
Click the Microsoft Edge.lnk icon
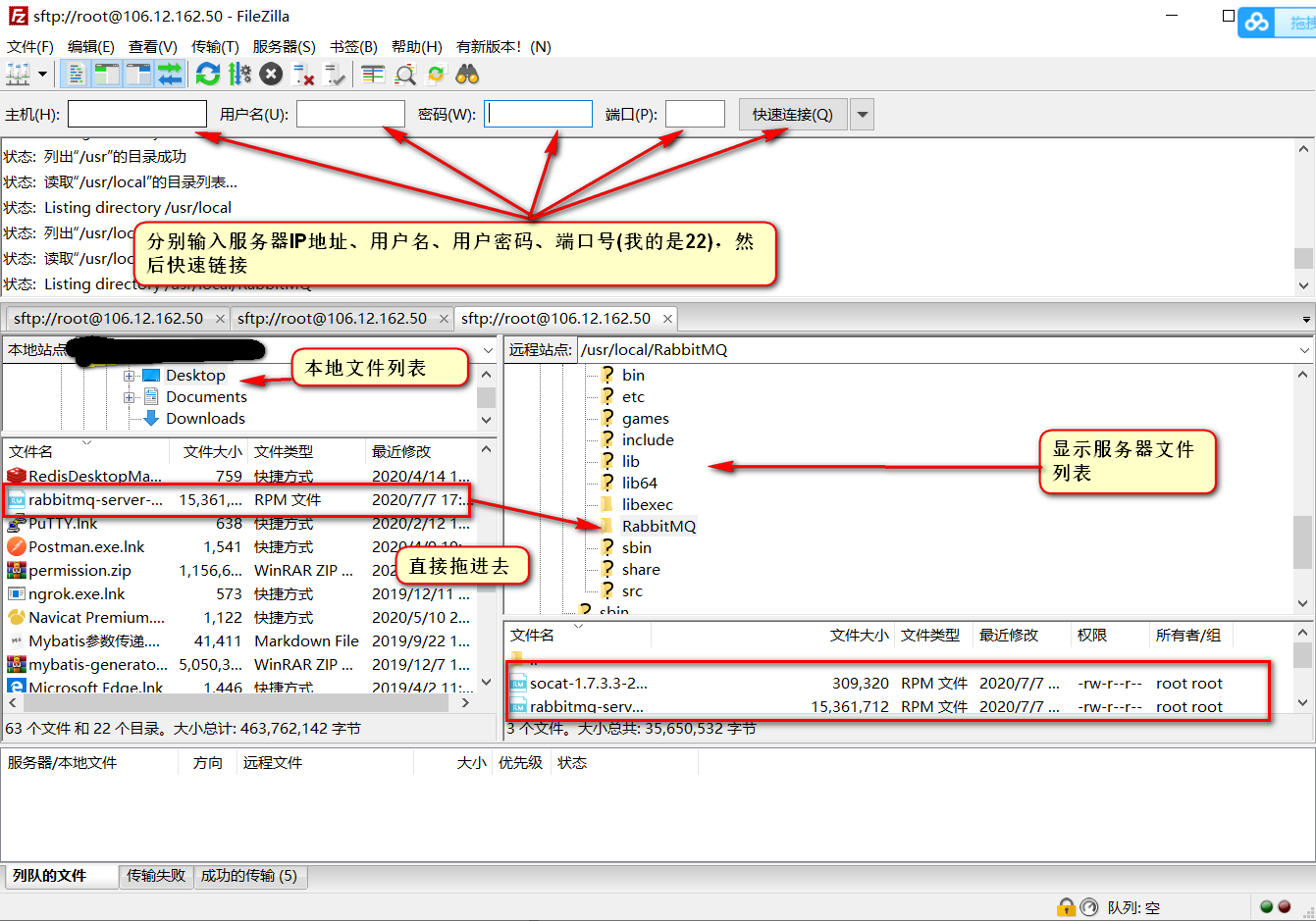[17, 687]
